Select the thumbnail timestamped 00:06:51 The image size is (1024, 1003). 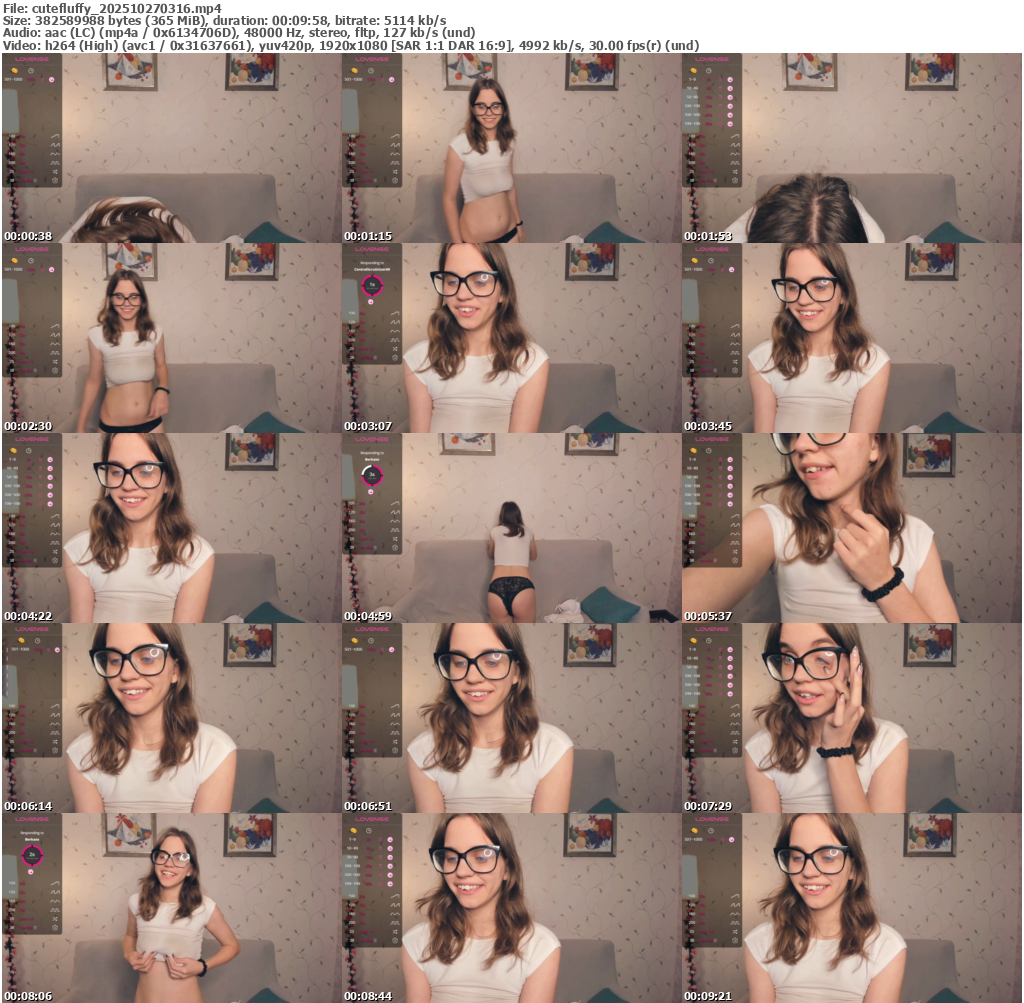(x=511, y=718)
